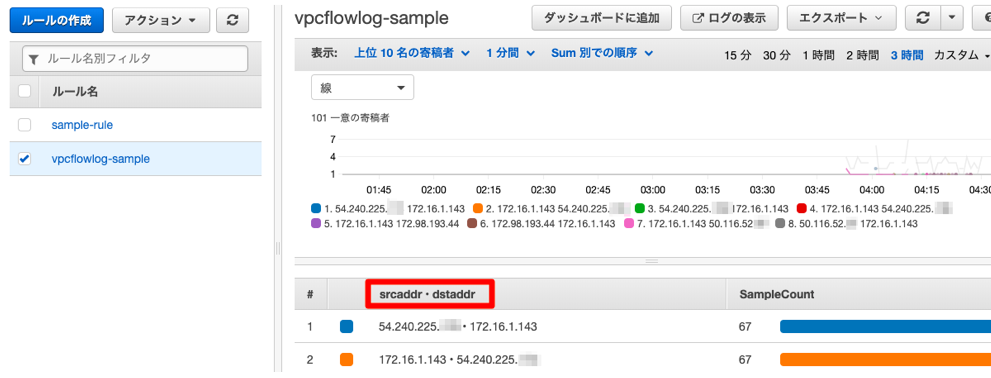
Task: Select the 2 時間 time range
Action: pyautogui.click(x=863, y=55)
